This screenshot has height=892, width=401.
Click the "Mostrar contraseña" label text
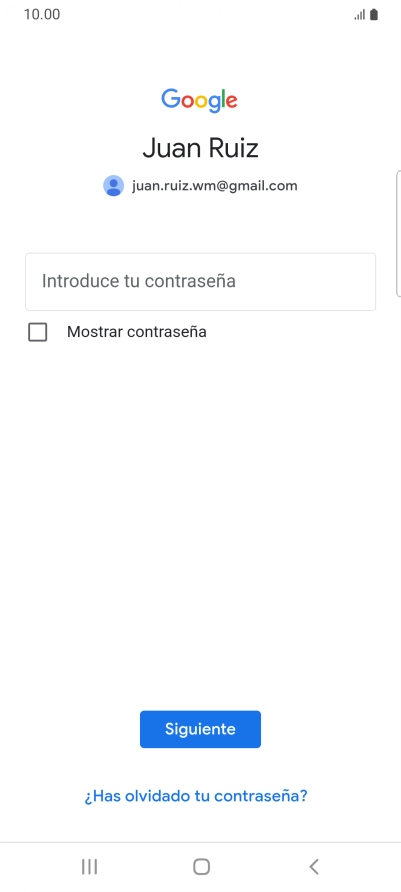click(x=137, y=332)
